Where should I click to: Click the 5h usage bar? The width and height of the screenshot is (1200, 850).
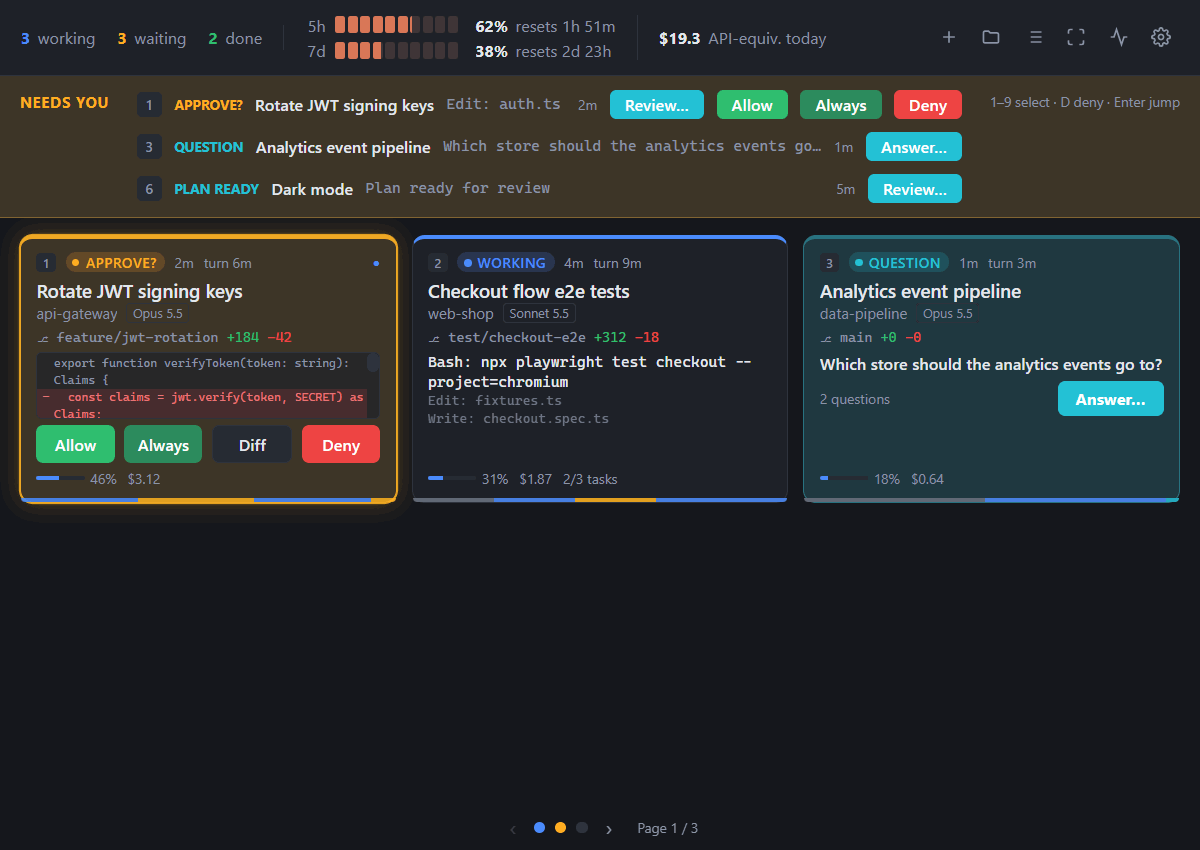pyautogui.click(x=396, y=26)
